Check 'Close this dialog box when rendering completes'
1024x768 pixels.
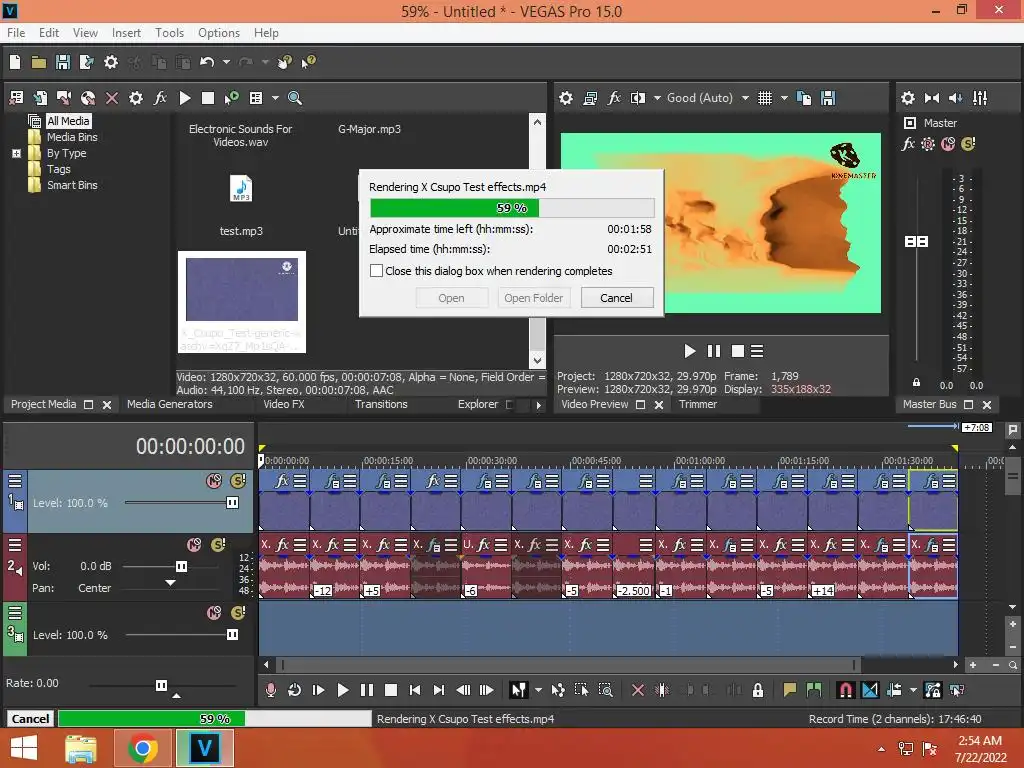(376, 270)
